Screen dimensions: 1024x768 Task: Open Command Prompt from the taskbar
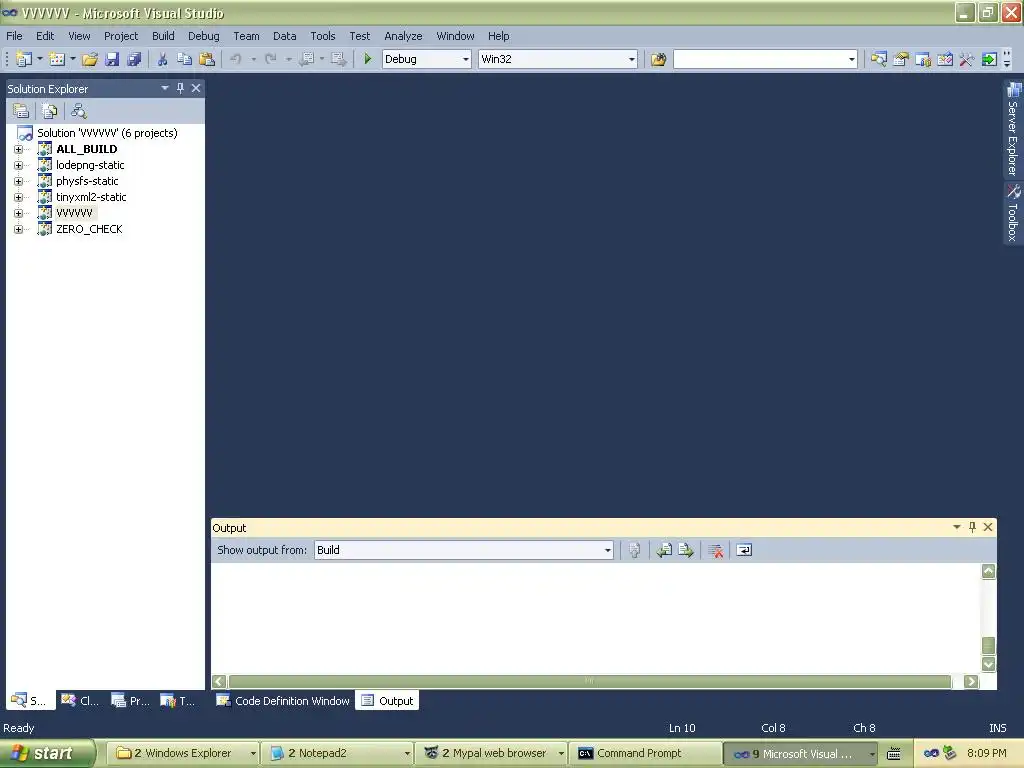645,754
